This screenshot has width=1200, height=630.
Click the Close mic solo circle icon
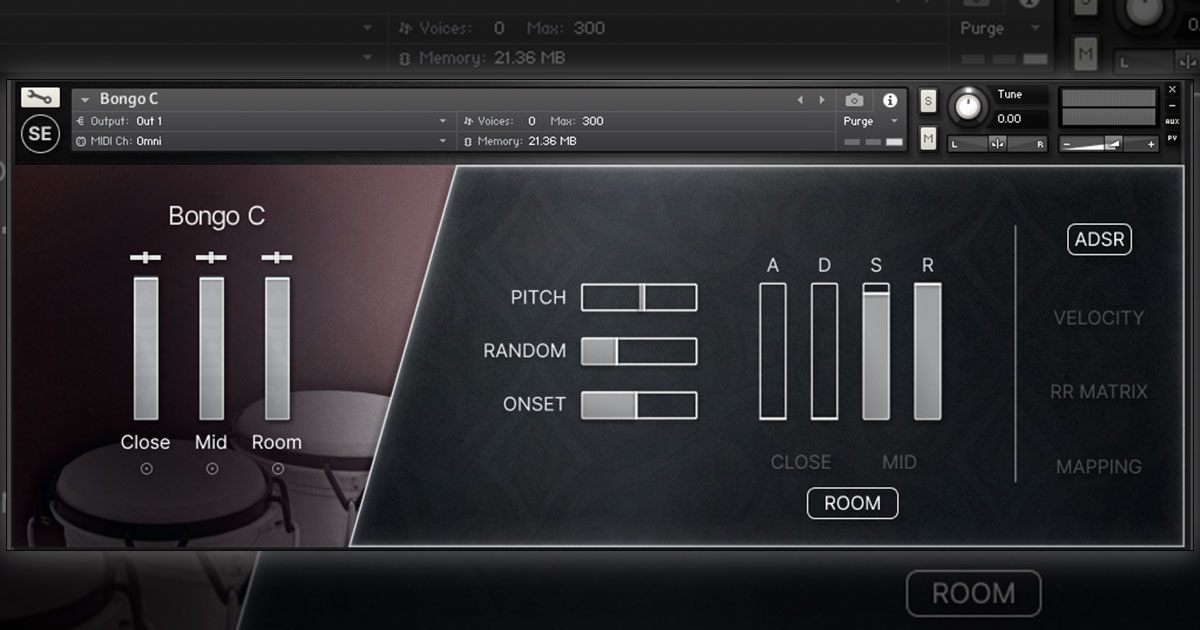(146, 468)
